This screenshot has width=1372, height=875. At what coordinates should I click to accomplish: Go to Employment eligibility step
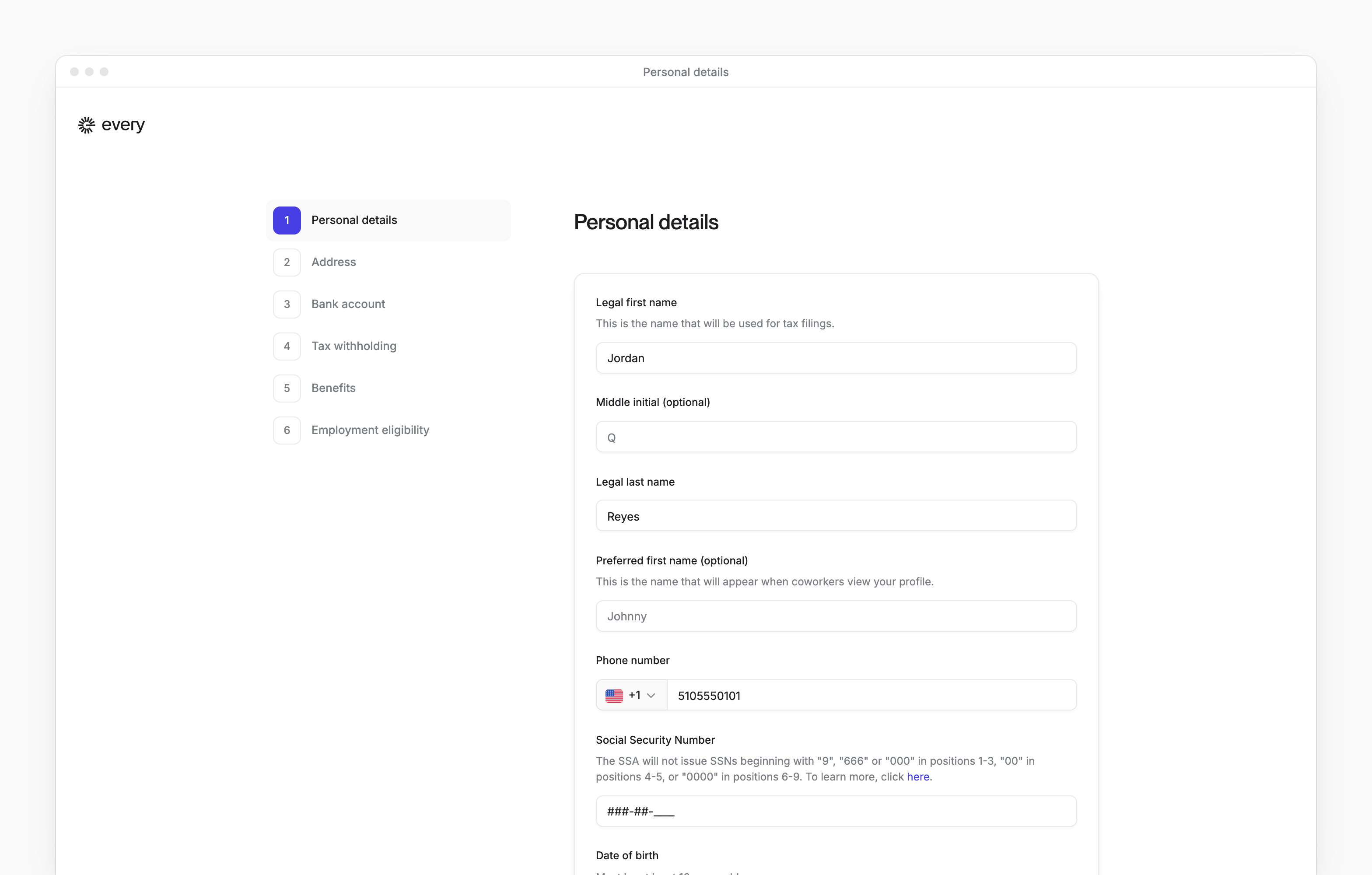(x=388, y=430)
